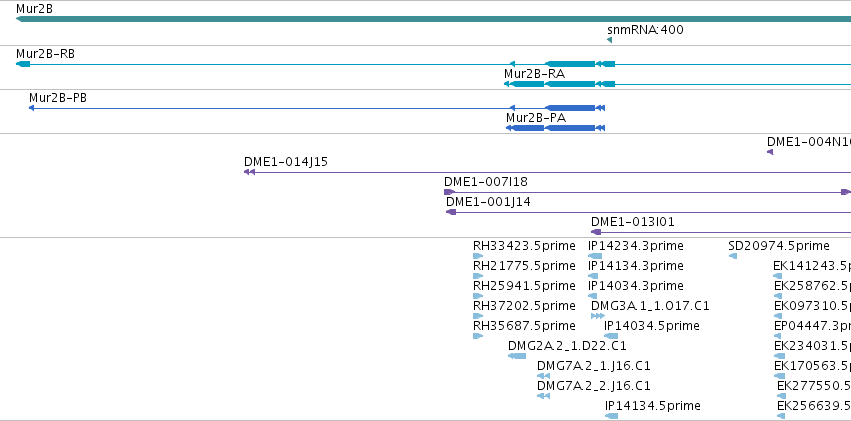The height and width of the screenshot is (421, 851).
Task: Click the RH37202.5prime EST label
Action: tap(524, 306)
